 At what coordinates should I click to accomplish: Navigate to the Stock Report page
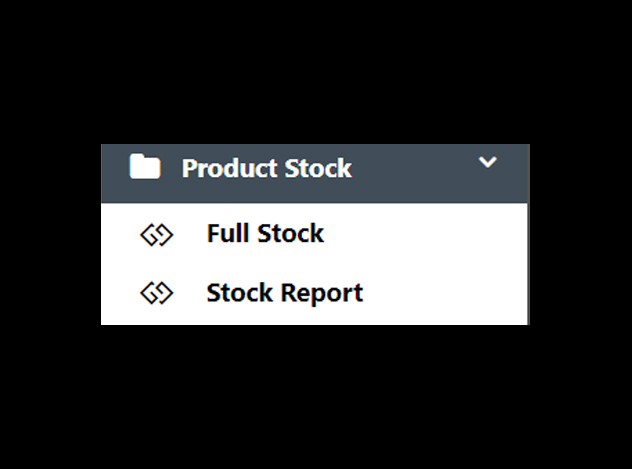(285, 293)
